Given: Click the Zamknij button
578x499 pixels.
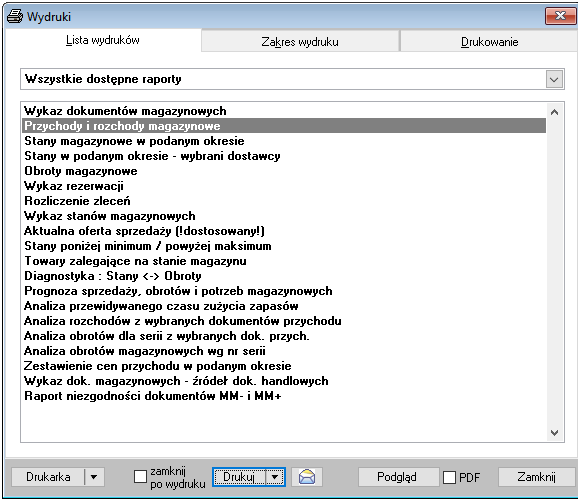Looking at the screenshot, I should (x=536, y=477).
